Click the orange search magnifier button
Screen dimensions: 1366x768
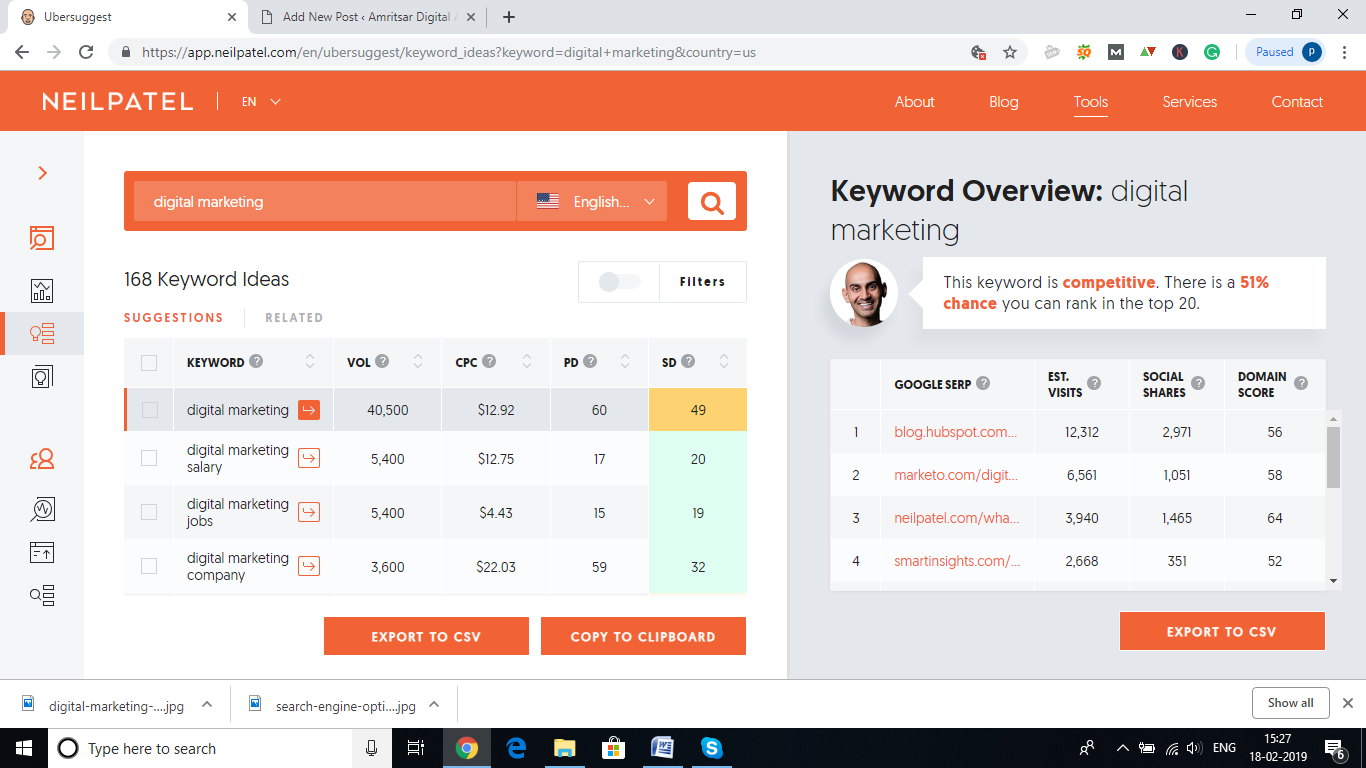[x=712, y=201]
